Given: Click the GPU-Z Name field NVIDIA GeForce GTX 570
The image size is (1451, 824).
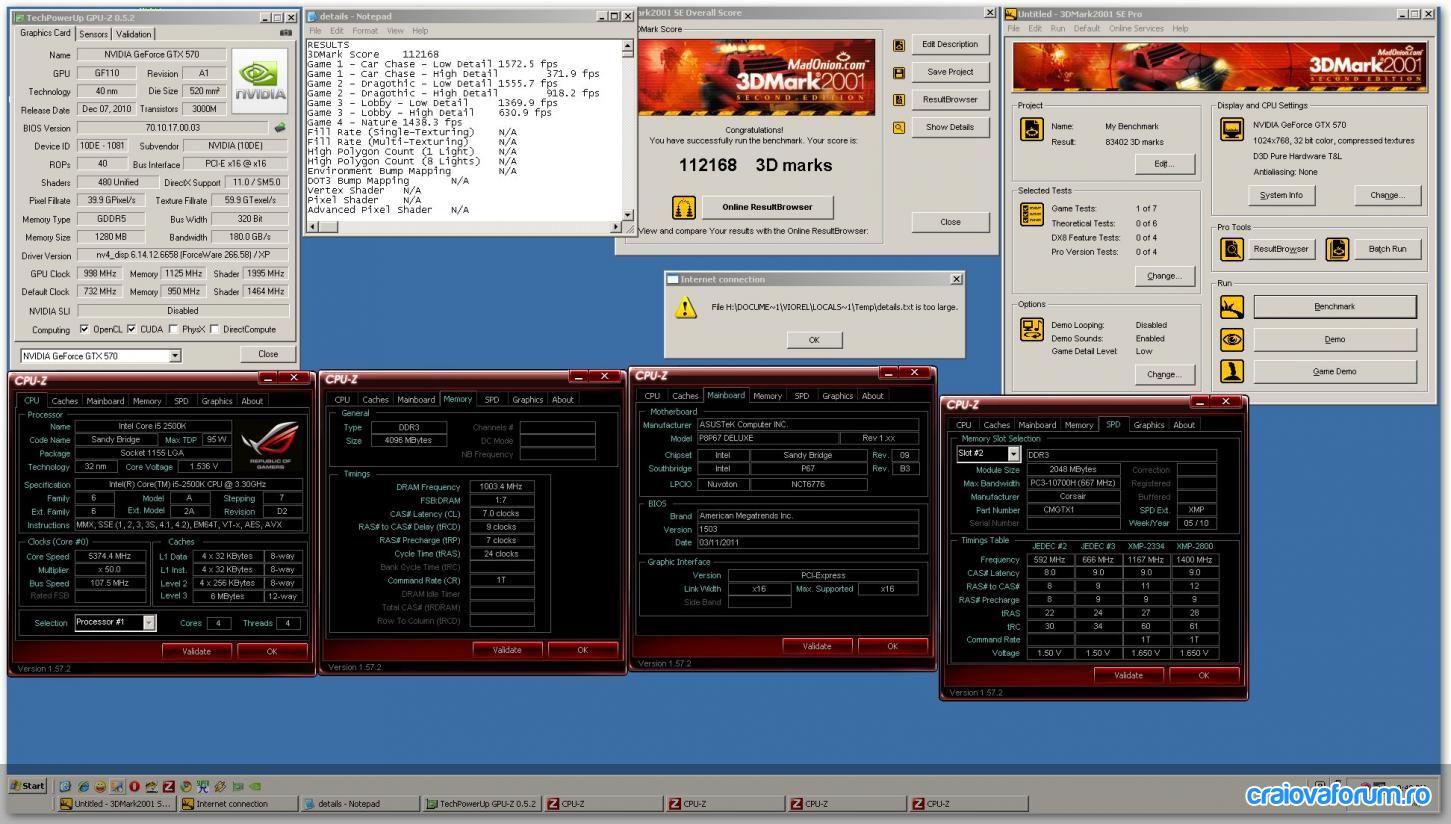Looking at the screenshot, I should click(x=153, y=55).
